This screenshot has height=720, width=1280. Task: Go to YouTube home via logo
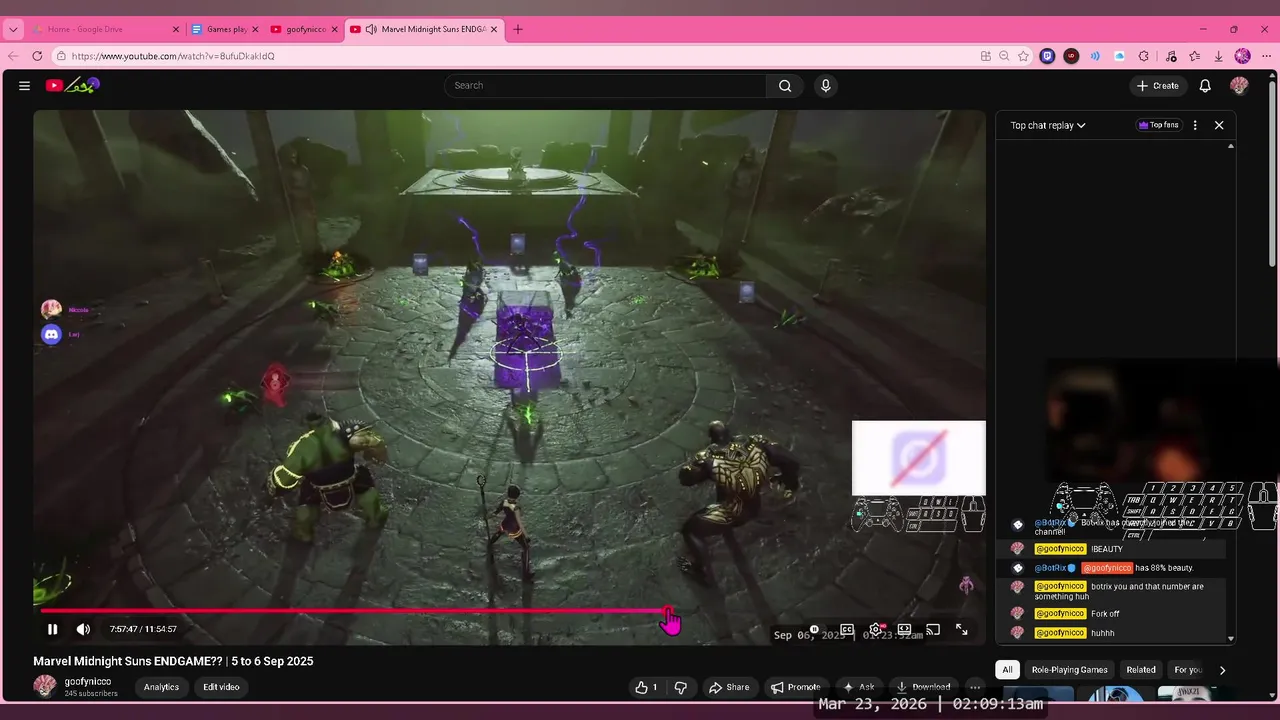72,86
